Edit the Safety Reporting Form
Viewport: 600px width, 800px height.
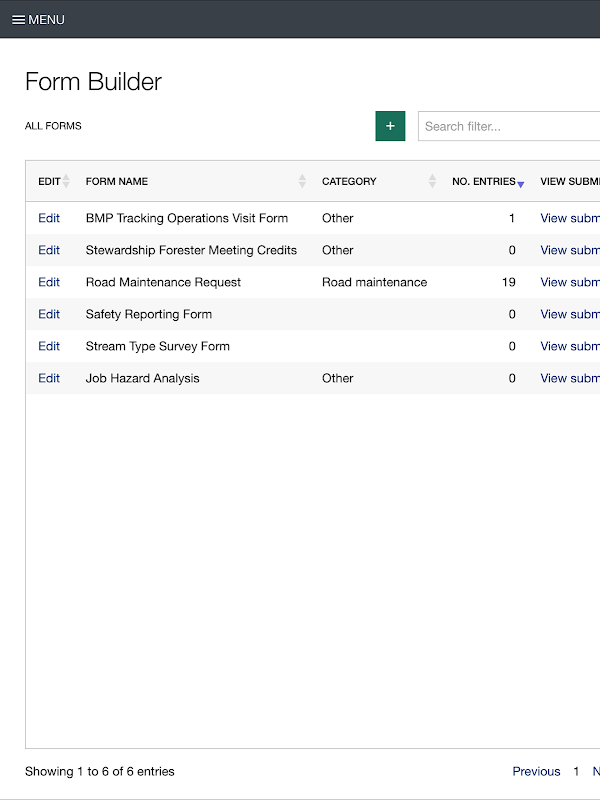49,314
